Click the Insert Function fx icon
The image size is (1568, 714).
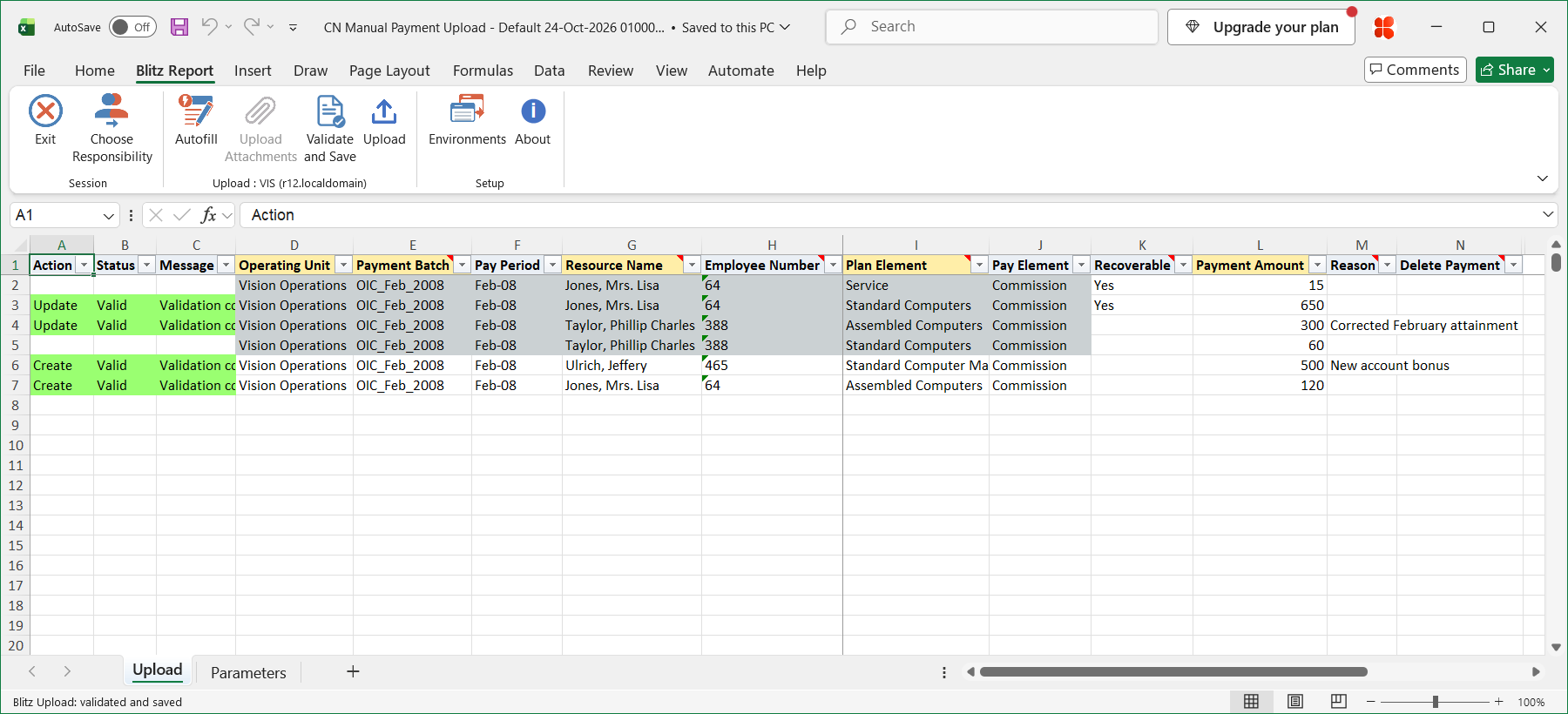[208, 215]
